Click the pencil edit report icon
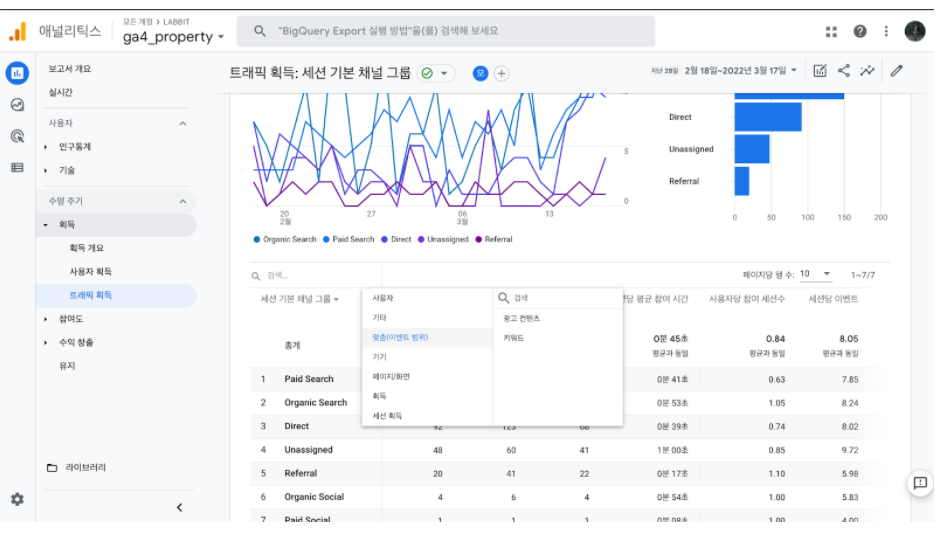 [x=897, y=71]
